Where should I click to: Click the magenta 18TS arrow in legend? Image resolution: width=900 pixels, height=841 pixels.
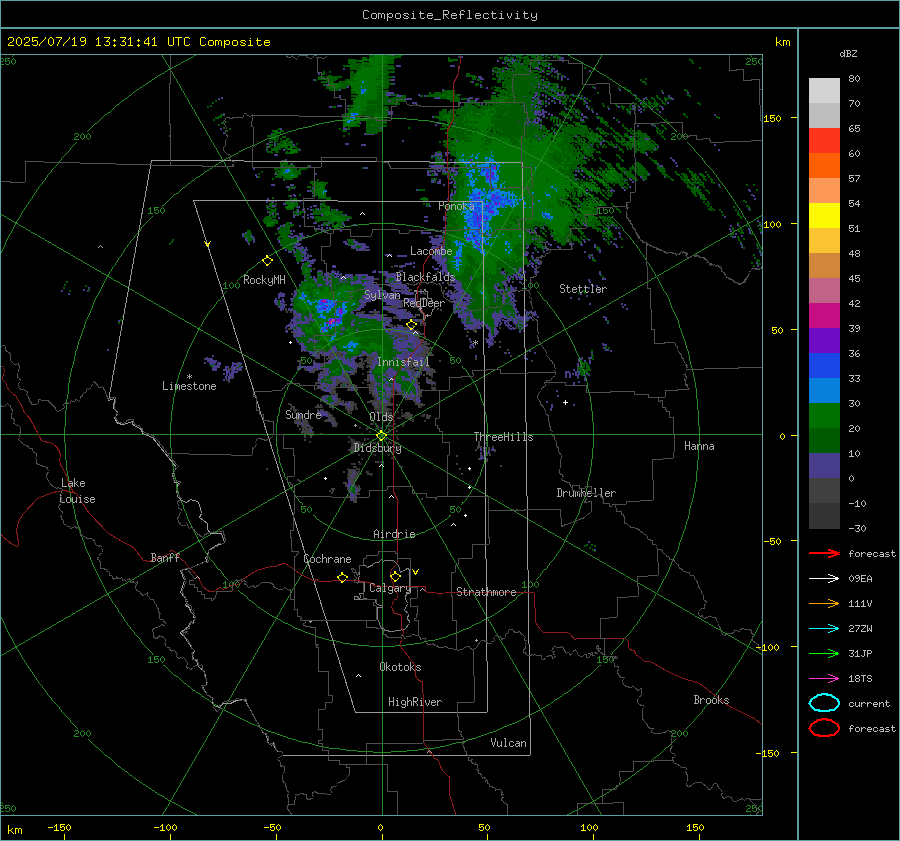click(x=824, y=679)
